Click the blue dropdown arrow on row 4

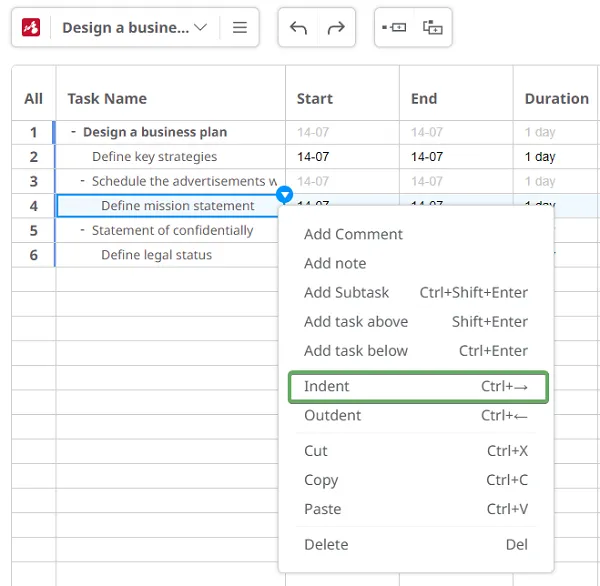[x=285, y=194]
